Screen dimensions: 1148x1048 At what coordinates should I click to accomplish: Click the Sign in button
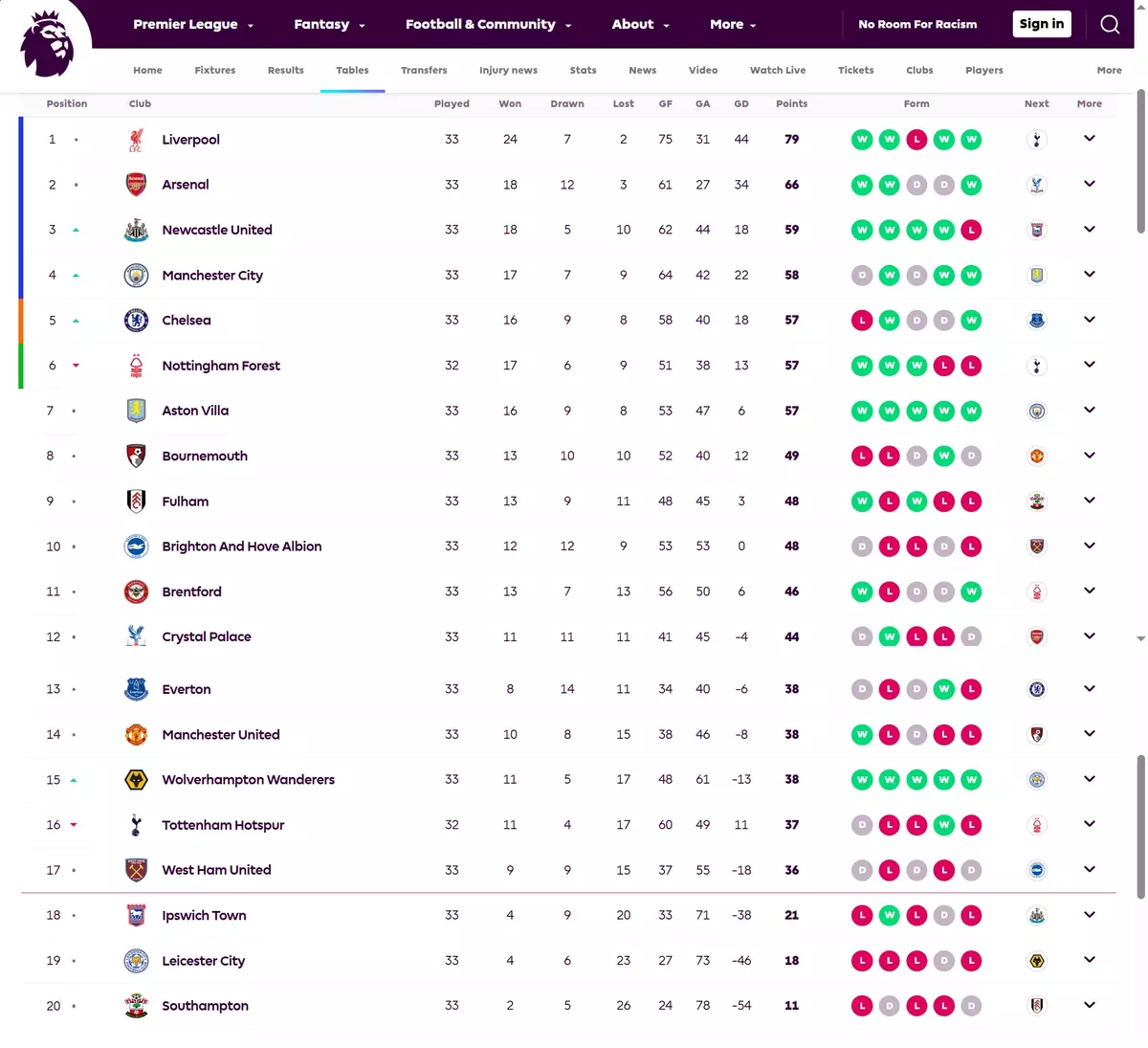(x=1042, y=24)
